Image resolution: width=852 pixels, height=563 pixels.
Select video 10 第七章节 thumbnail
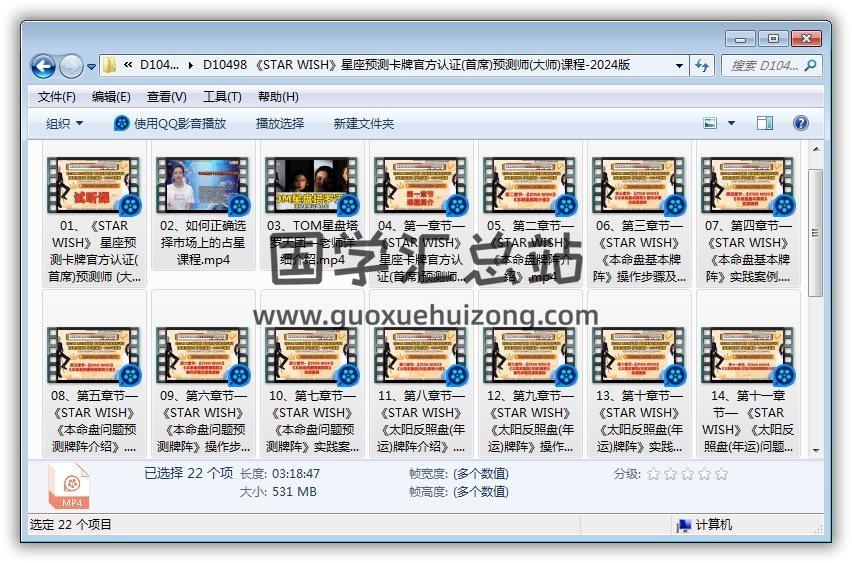point(312,355)
